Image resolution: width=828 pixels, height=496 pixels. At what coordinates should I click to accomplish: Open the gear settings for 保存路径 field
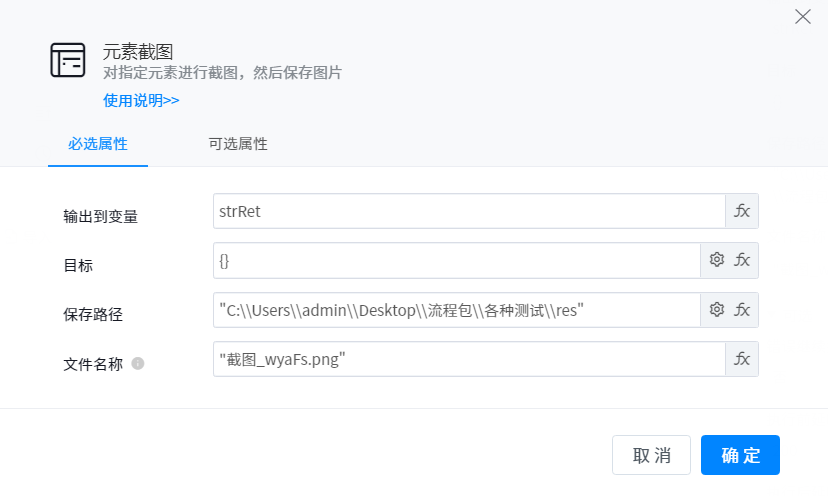[x=716, y=310]
